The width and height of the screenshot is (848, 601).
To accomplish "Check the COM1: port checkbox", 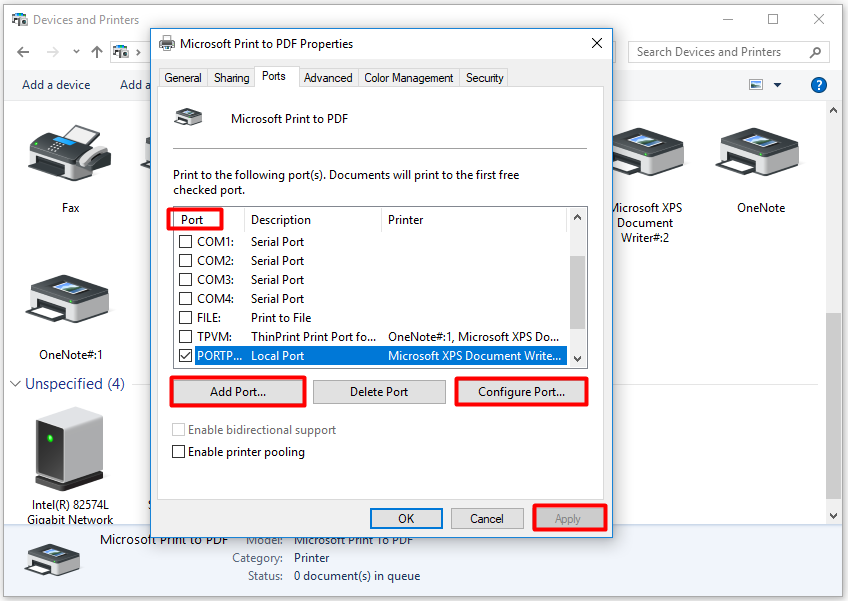I will pyautogui.click(x=186, y=241).
